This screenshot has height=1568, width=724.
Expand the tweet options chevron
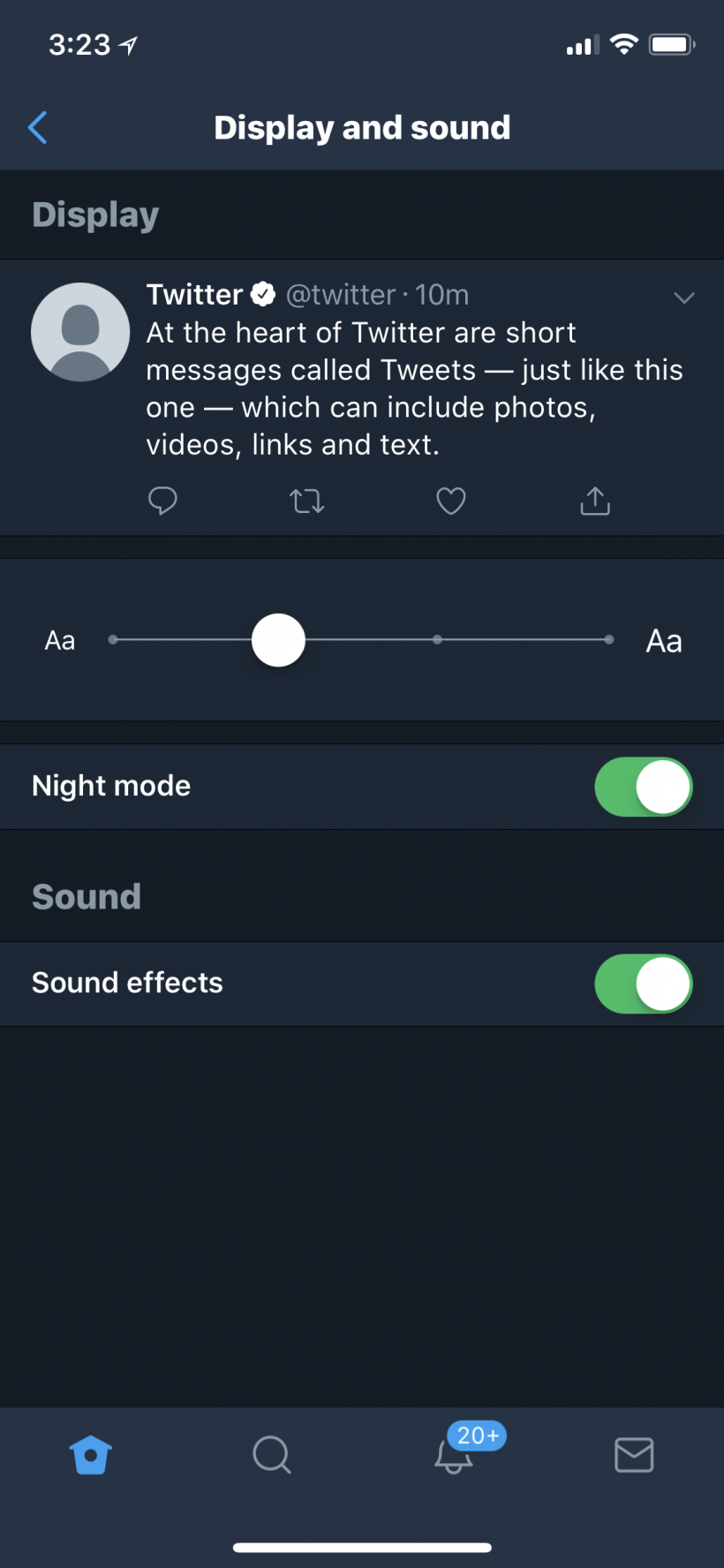click(684, 298)
